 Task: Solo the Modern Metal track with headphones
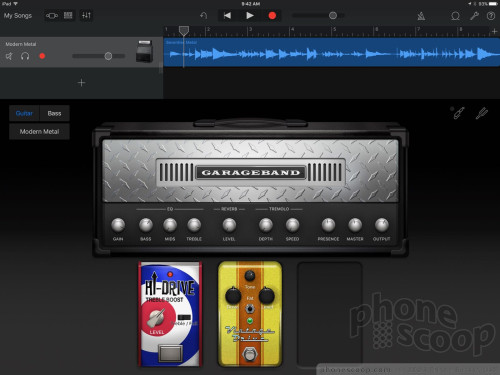[25, 56]
